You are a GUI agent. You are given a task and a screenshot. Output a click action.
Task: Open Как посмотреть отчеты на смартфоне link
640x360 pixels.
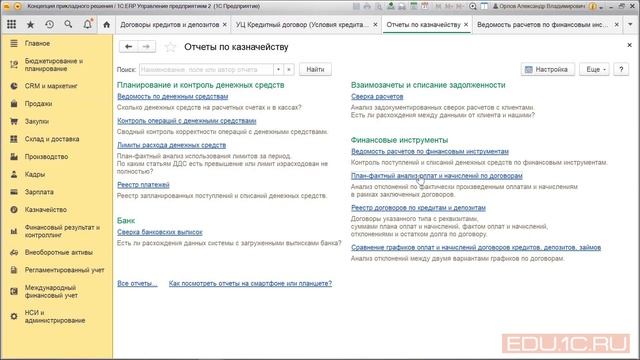[250, 283]
